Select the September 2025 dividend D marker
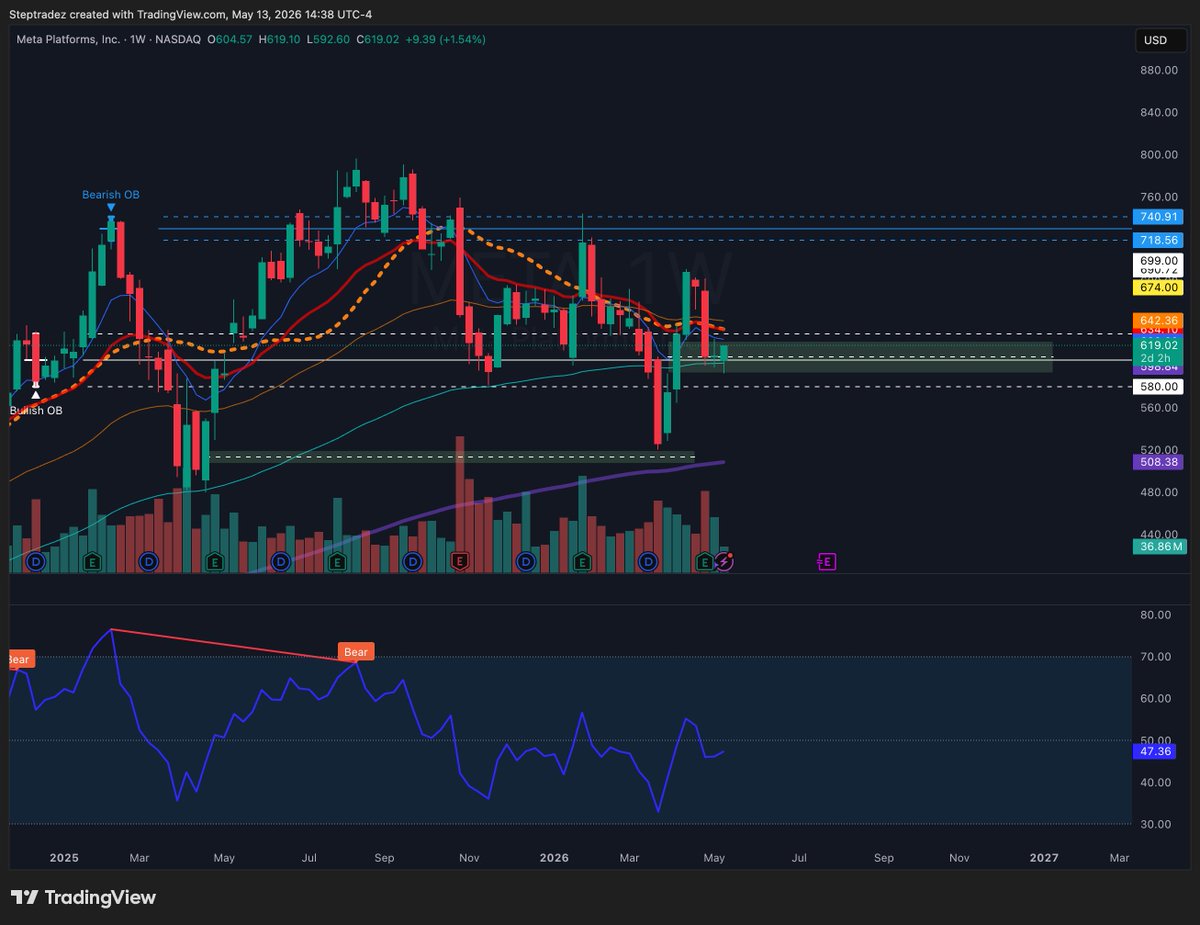This screenshot has width=1200, height=925. point(411,562)
